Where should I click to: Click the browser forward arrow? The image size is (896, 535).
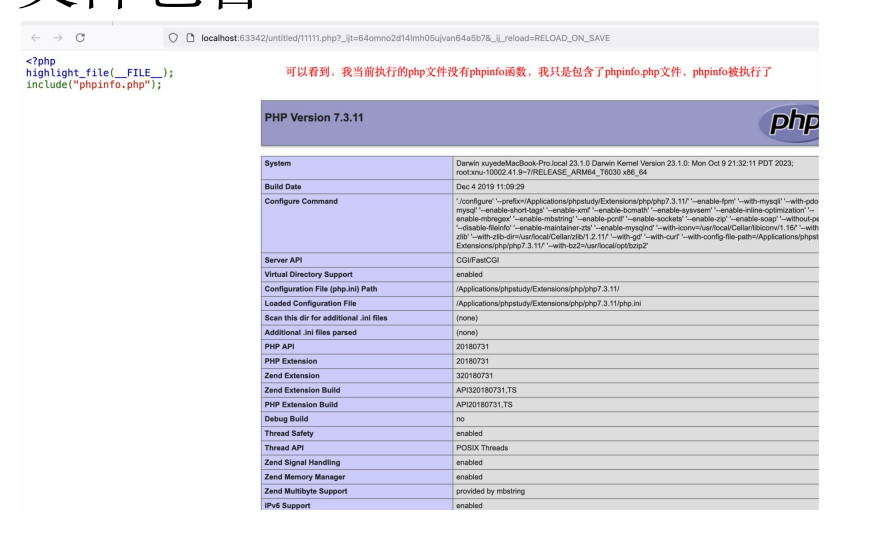tap(57, 38)
